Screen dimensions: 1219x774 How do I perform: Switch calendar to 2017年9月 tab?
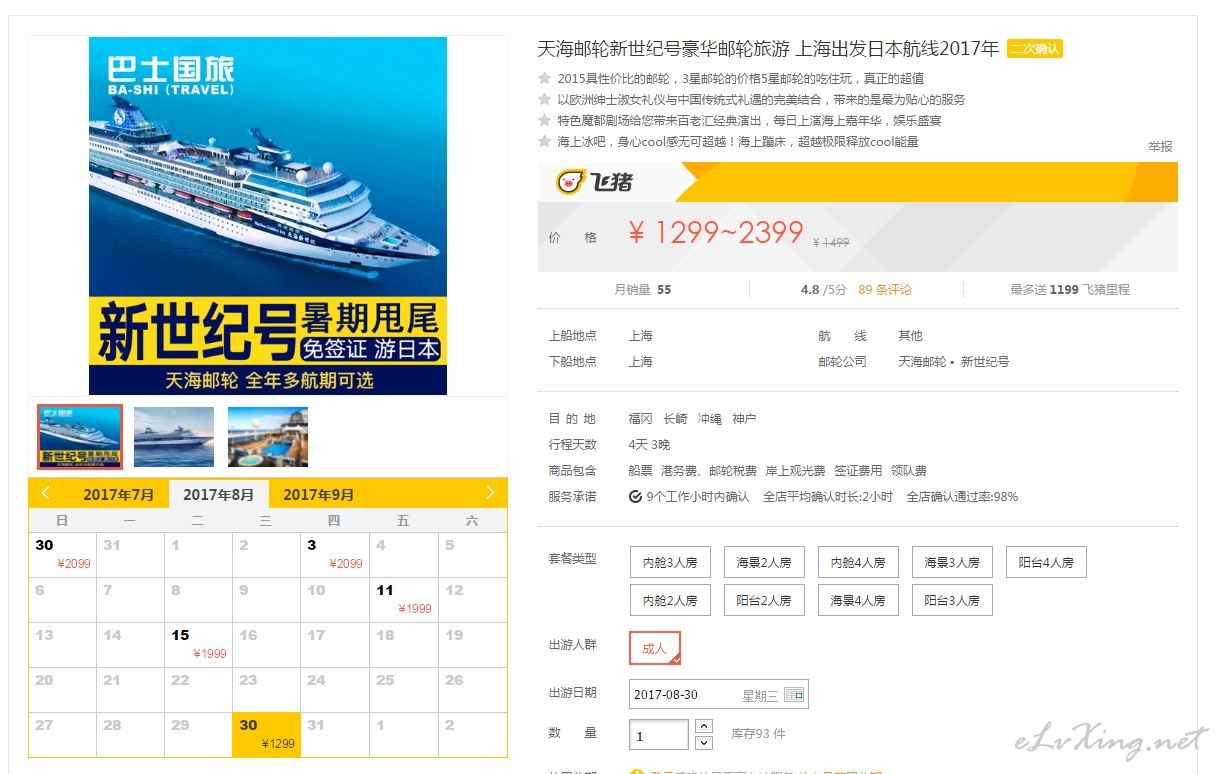point(319,494)
